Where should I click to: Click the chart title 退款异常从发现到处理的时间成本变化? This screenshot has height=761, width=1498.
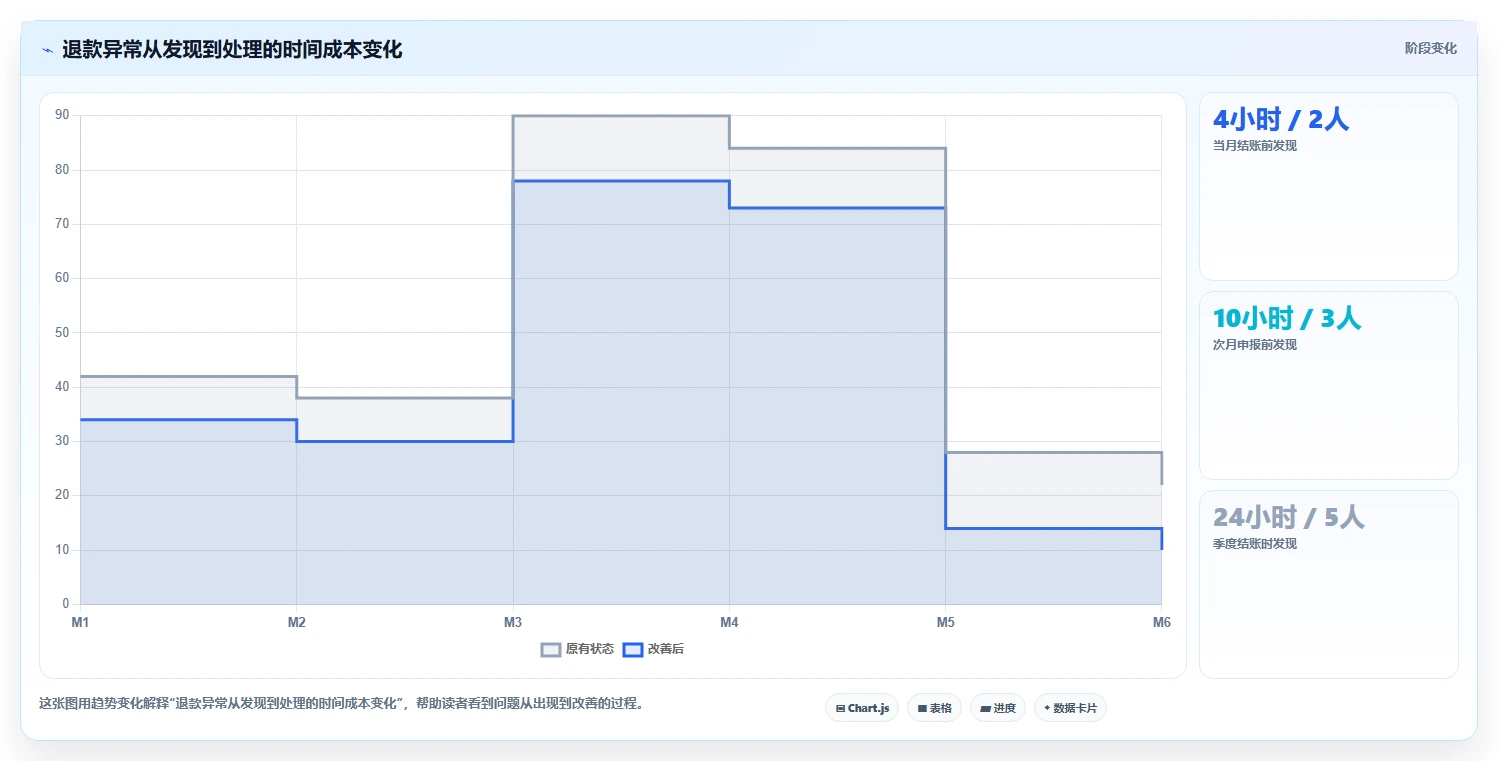(x=232, y=50)
